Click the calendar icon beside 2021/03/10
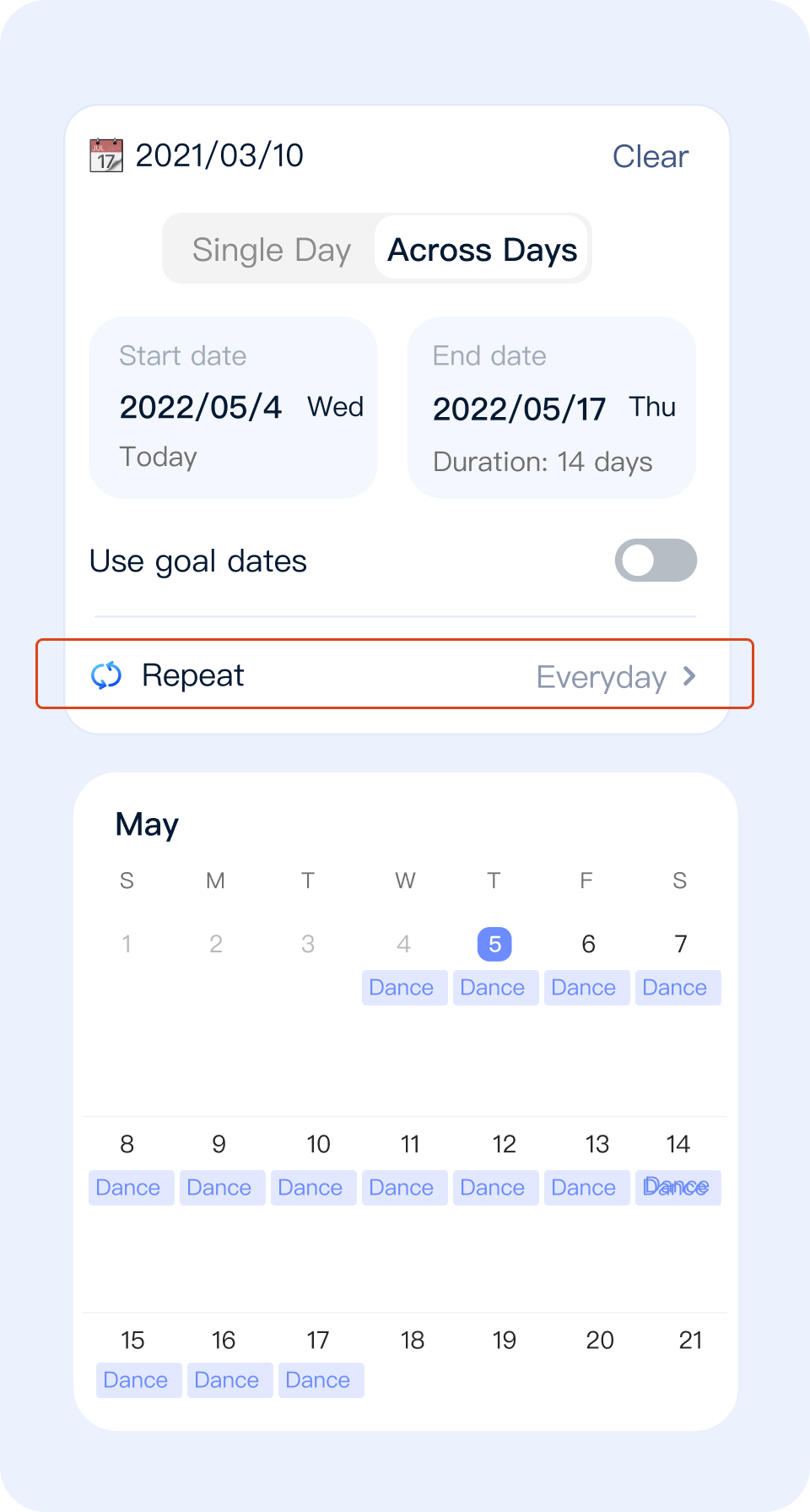Image resolution: width=810 pixels, height=1512 pixels. pyautogui.click(x=106, y=155)
